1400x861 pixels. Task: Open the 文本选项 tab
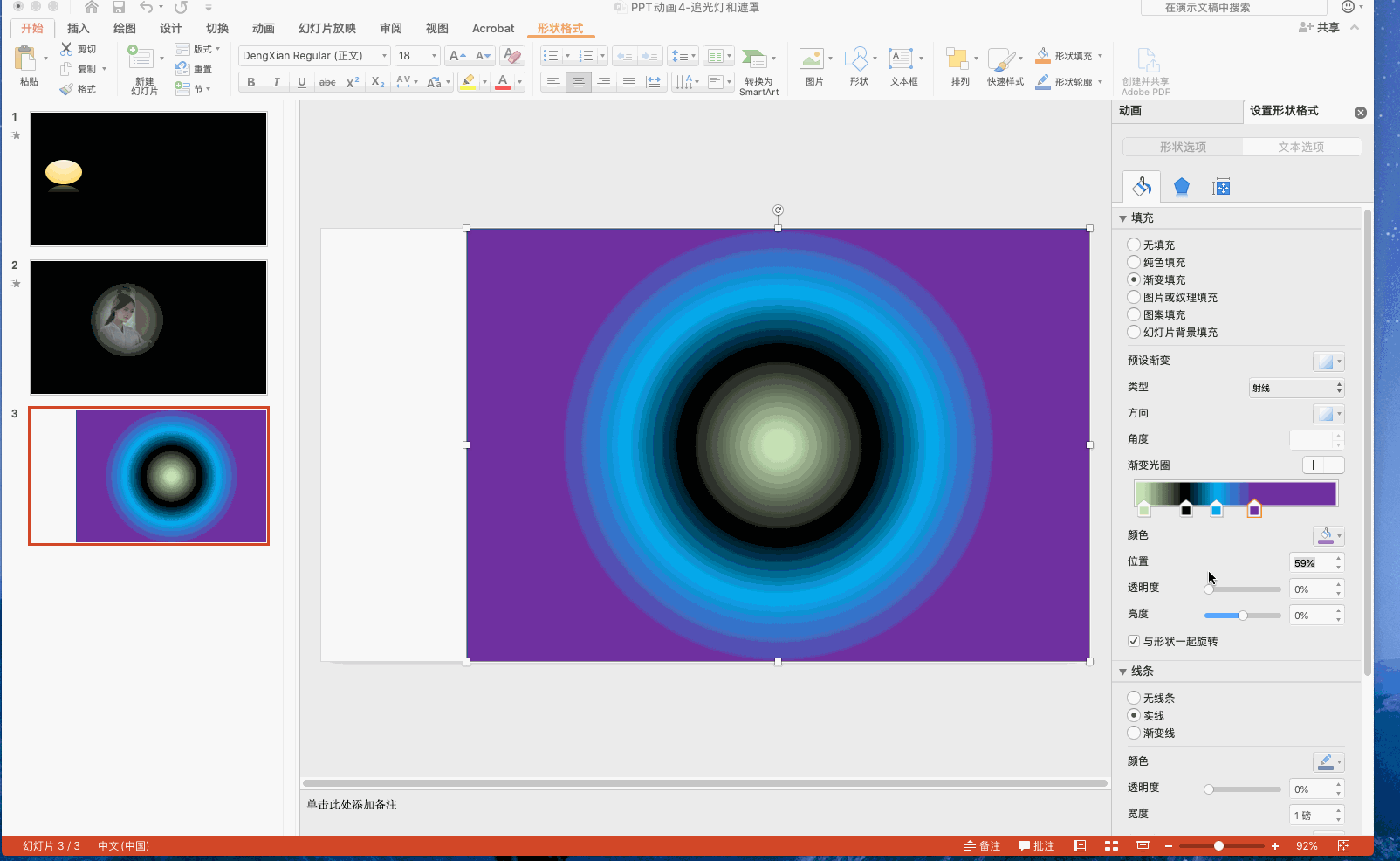(x=1300, y=147)
